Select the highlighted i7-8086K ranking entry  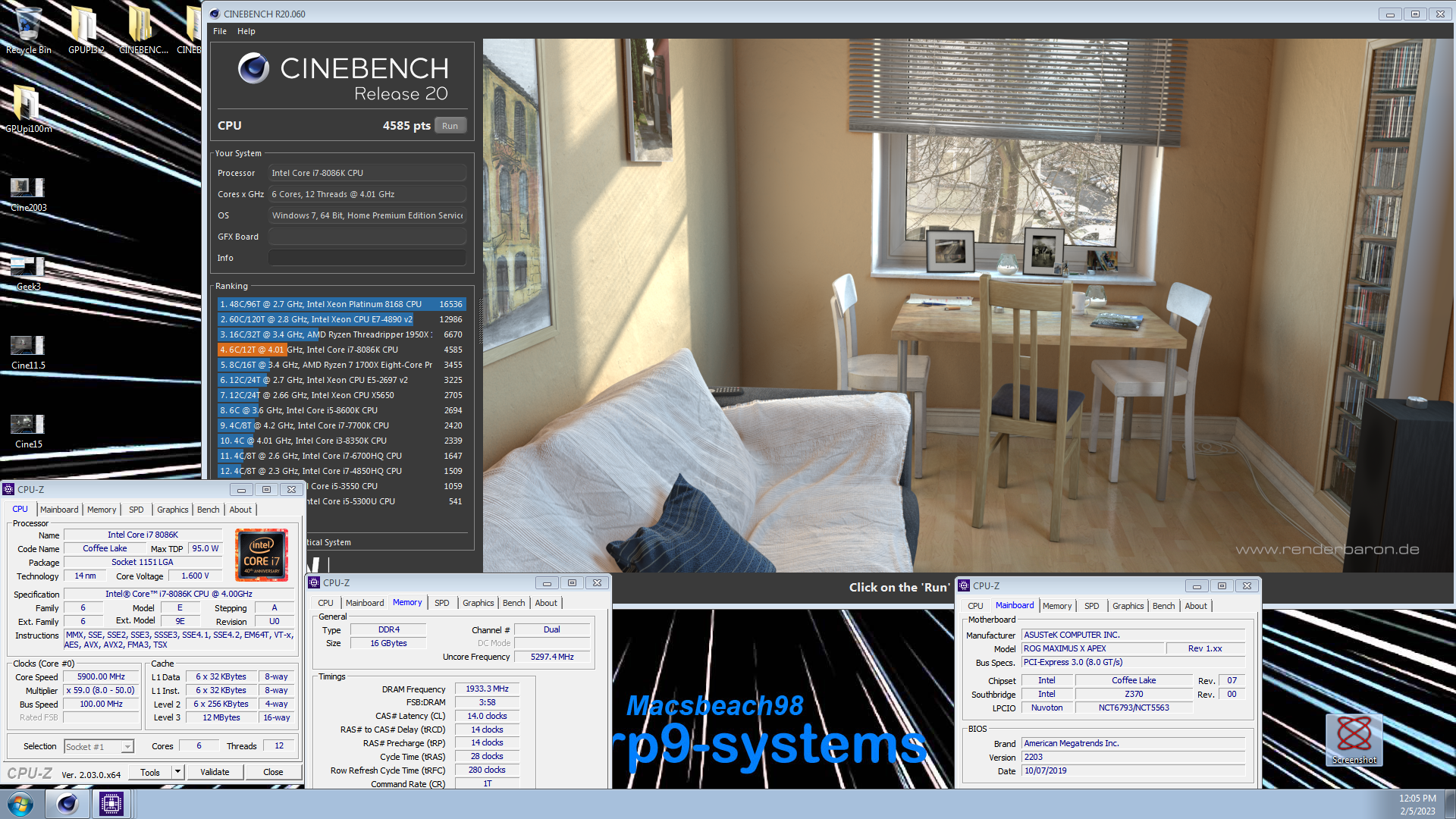[341, 350]
